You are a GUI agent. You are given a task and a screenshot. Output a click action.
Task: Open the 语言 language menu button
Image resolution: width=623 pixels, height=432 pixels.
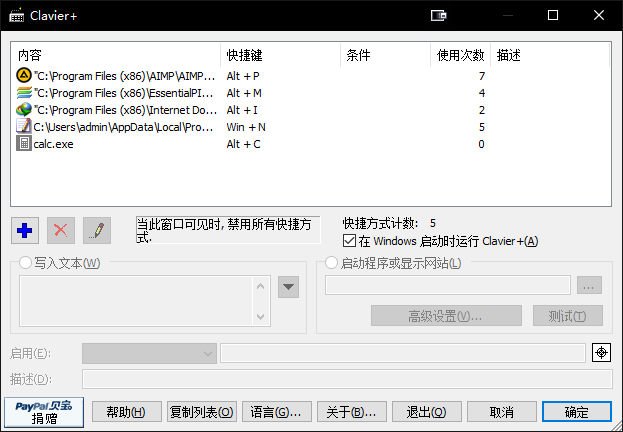tap(275, 412)
